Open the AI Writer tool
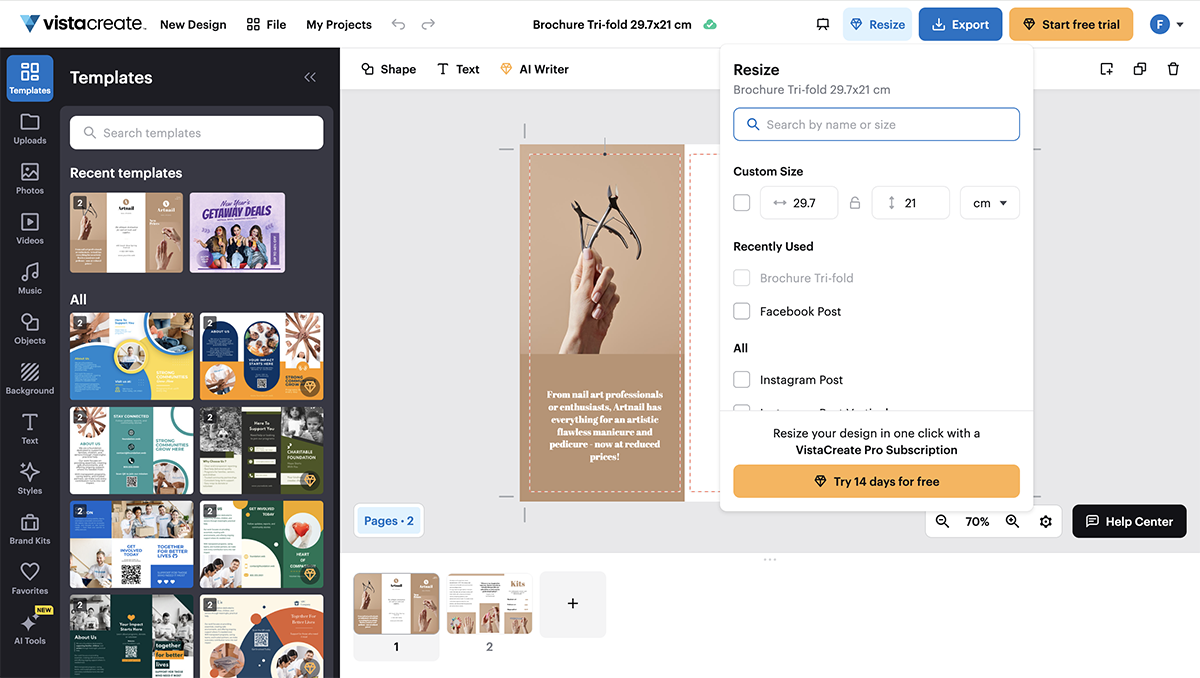The width and height of the screenshot is (1200, 678). point(534,69)
